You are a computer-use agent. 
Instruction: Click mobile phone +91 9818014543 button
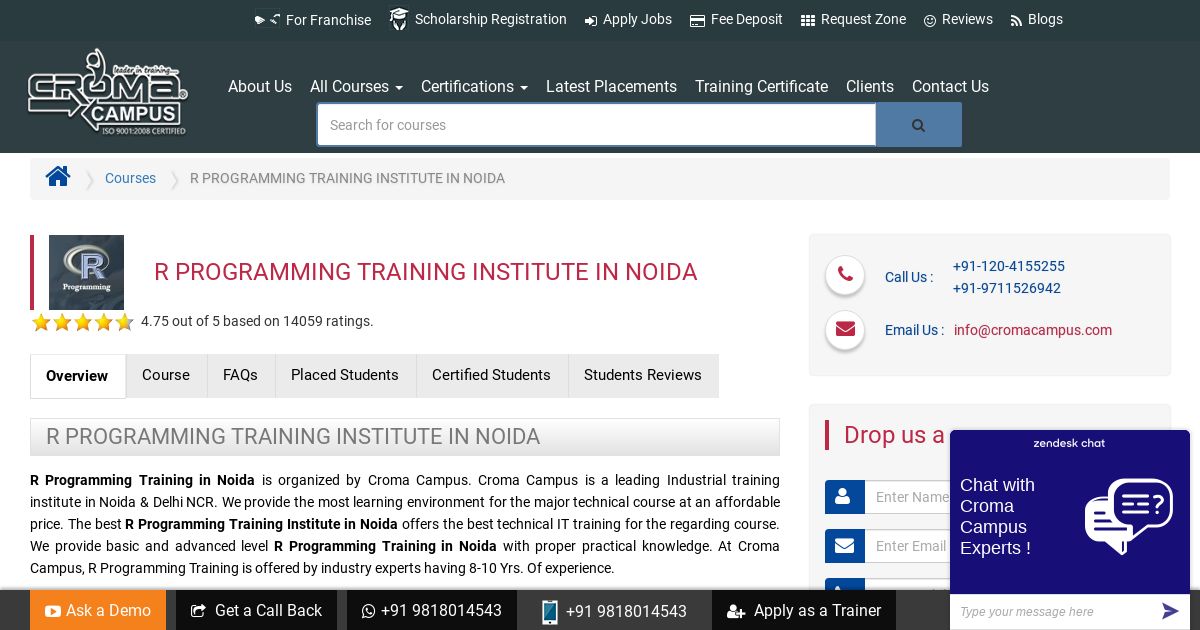[614, 610]
